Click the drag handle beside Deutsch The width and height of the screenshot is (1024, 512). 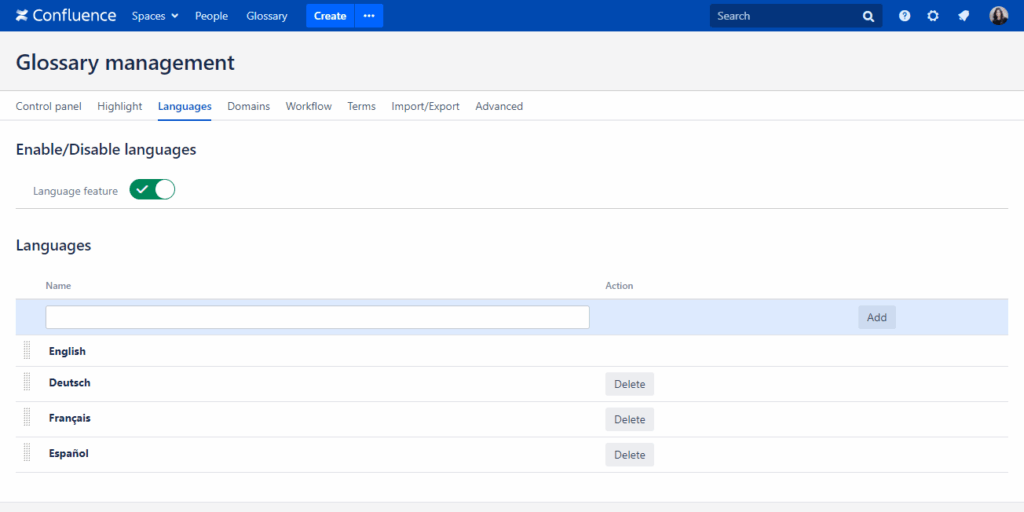tap(27, 383)
